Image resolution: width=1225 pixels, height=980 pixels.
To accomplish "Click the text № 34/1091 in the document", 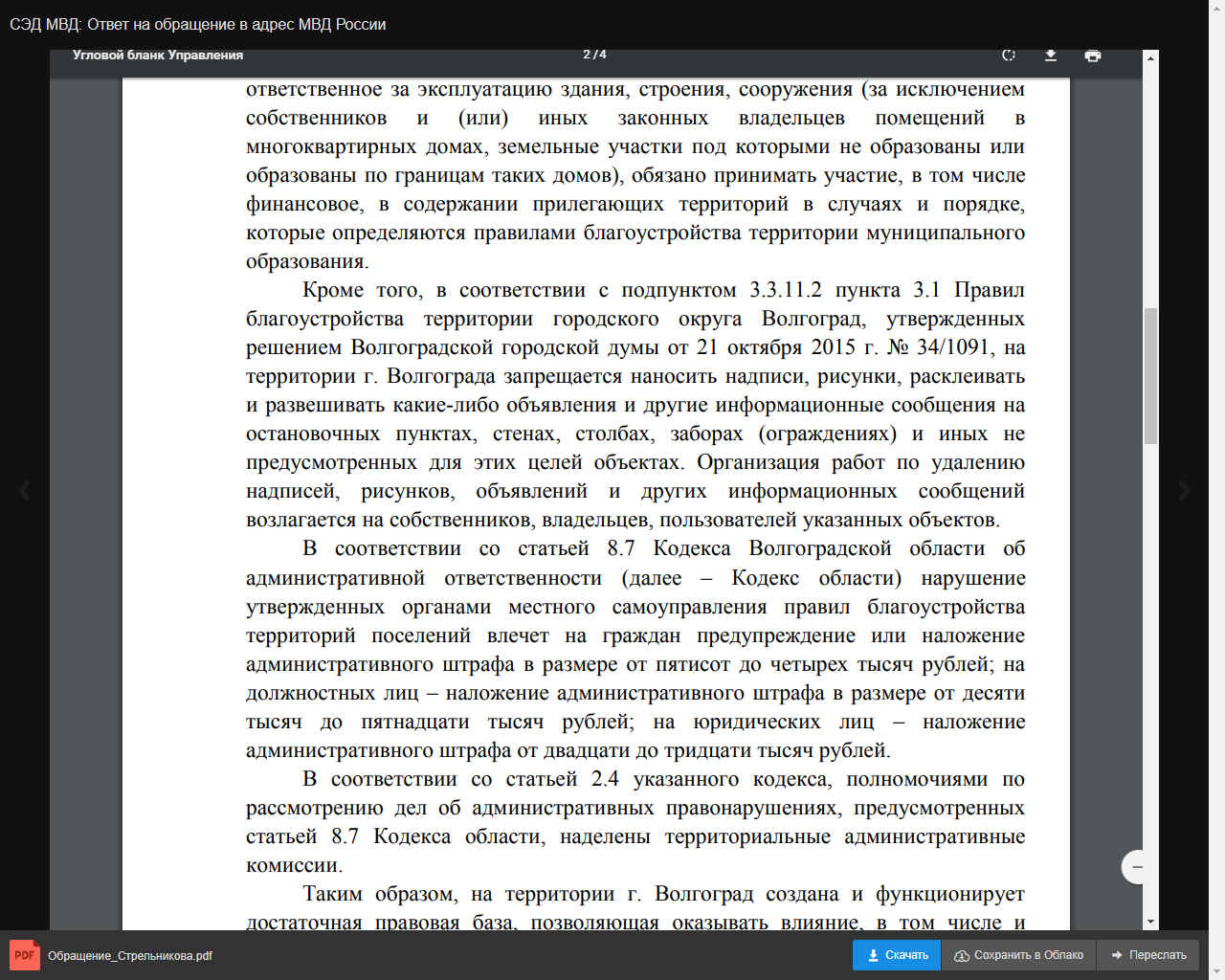I will pyautogui.click(x=941, y=347).
